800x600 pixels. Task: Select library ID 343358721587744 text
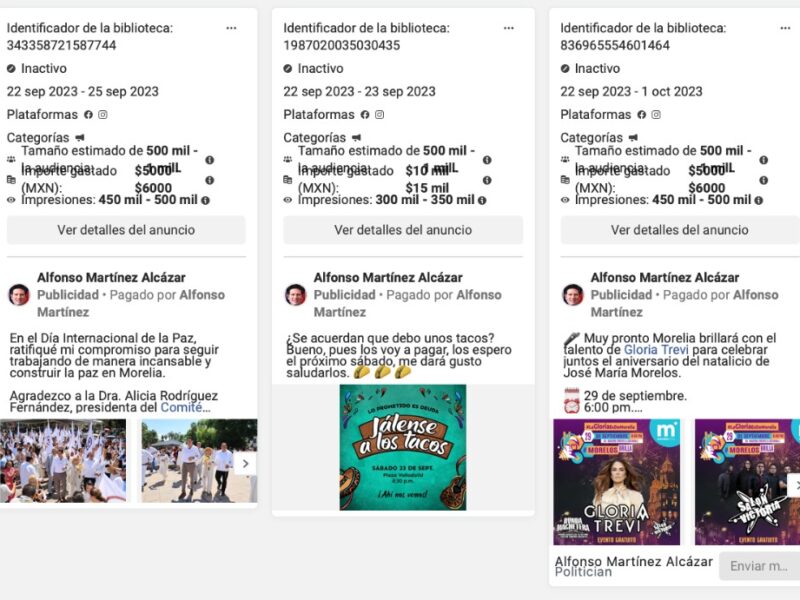(x=61, y=45)
